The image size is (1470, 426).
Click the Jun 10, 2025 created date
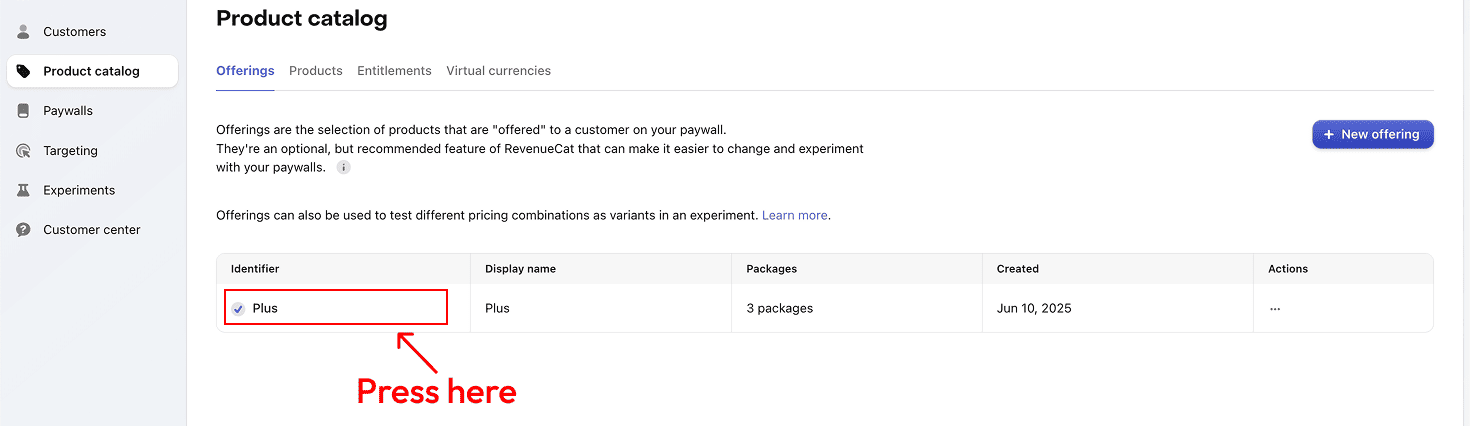pos(1033,309)
